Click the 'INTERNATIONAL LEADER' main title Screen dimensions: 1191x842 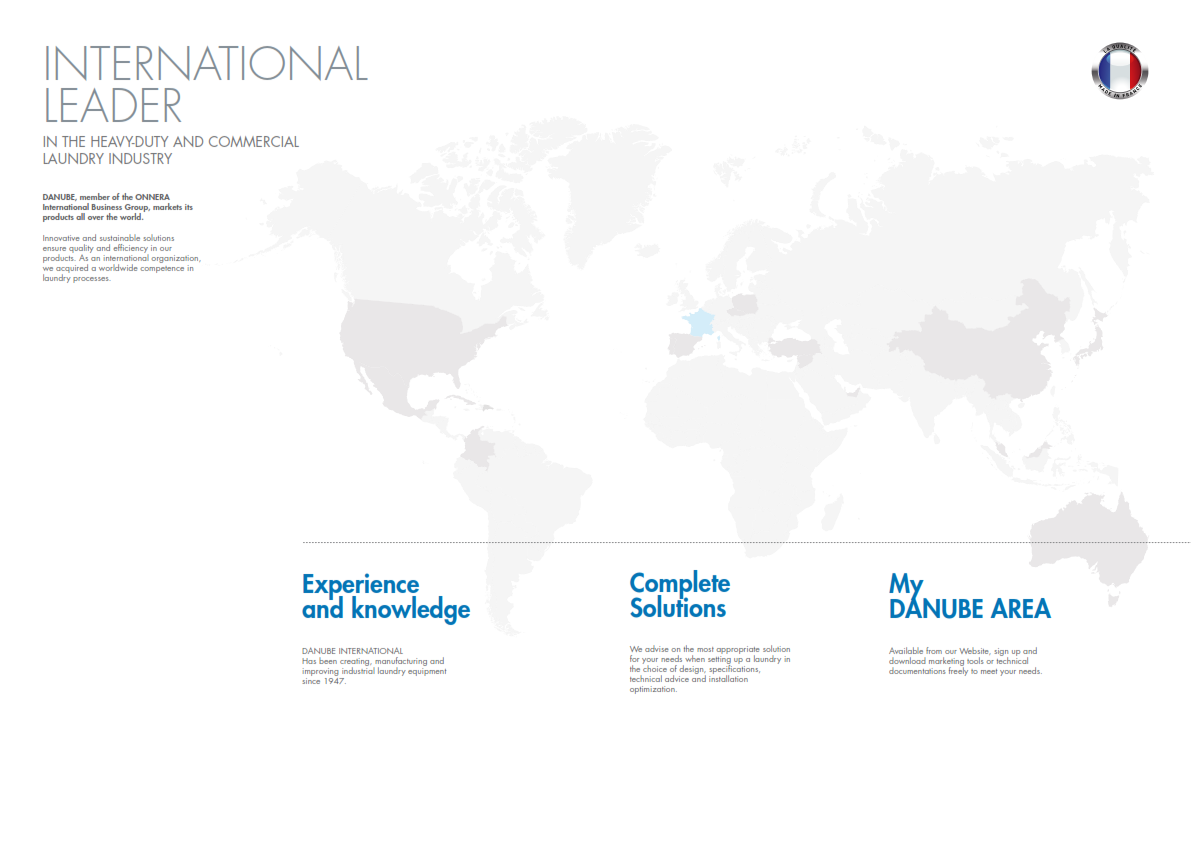205,84
